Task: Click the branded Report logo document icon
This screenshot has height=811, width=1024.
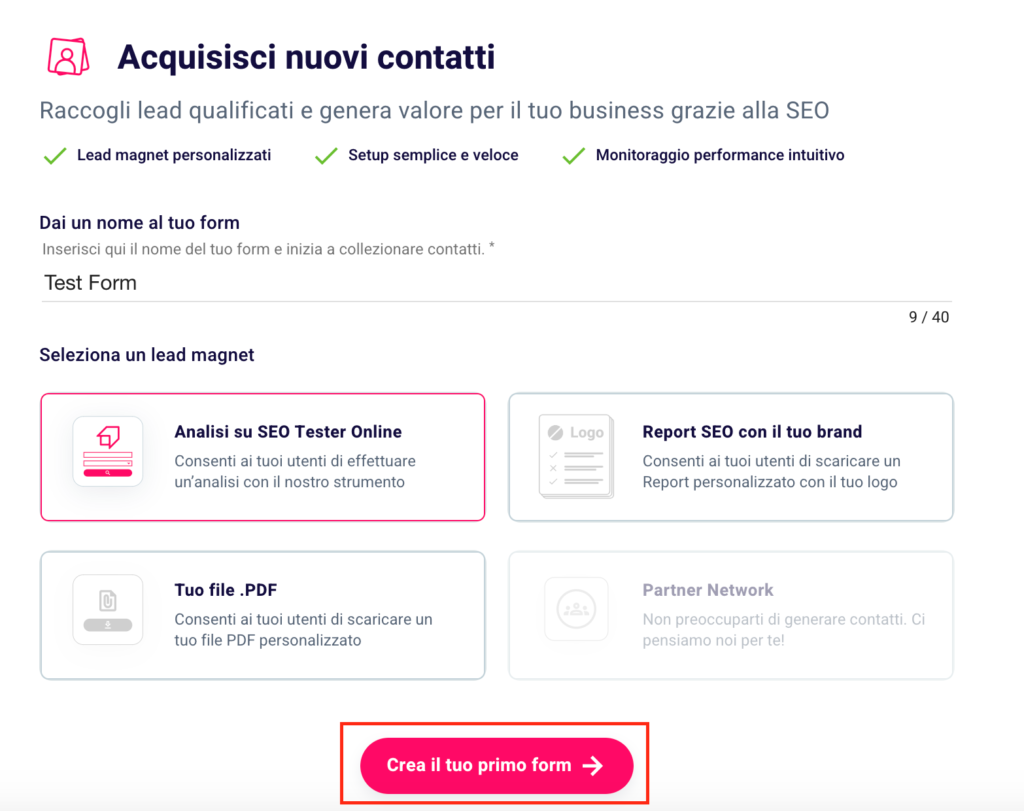Action: click(577, 456)
